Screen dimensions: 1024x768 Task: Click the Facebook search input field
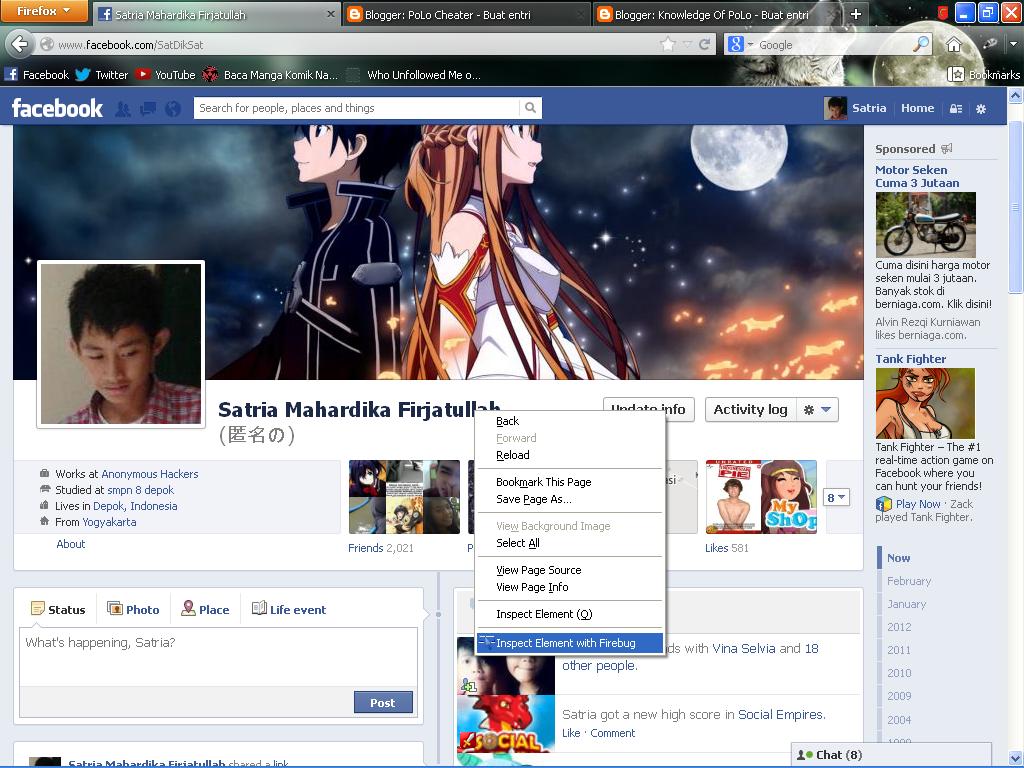(357, 108)
